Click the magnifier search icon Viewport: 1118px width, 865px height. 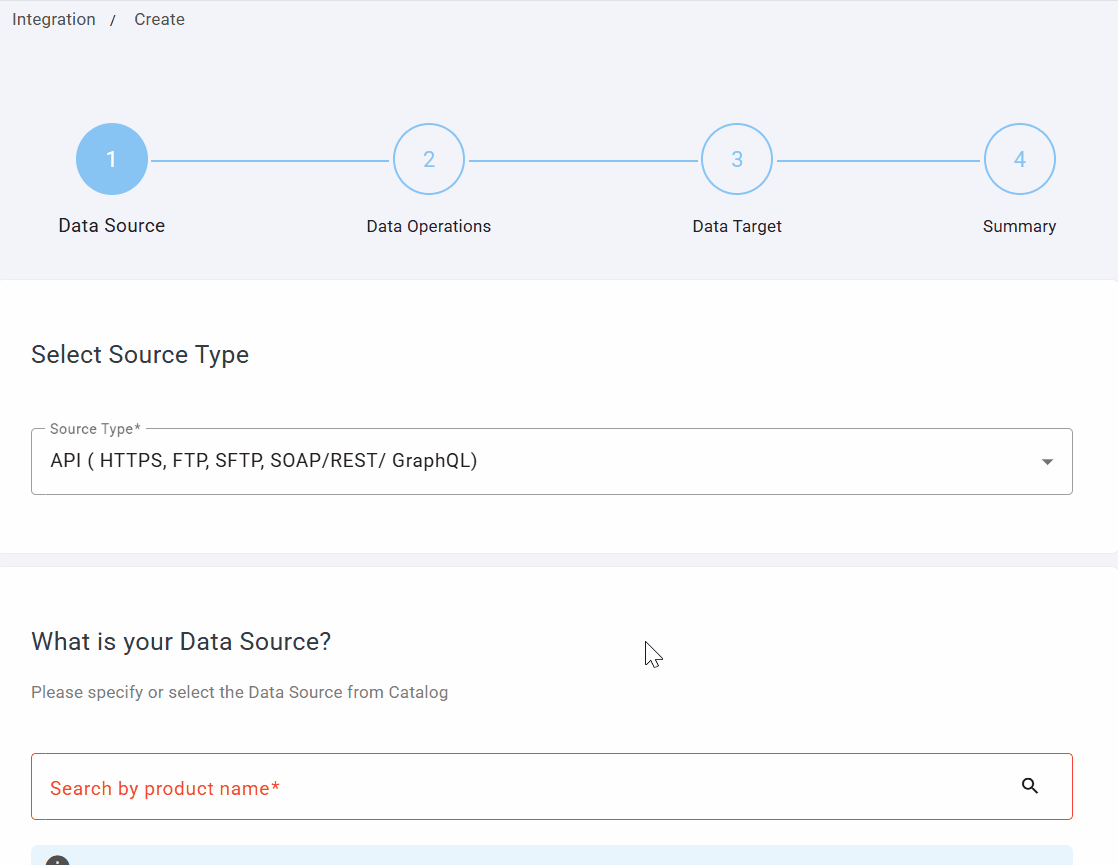click(x=1030, y=786)
